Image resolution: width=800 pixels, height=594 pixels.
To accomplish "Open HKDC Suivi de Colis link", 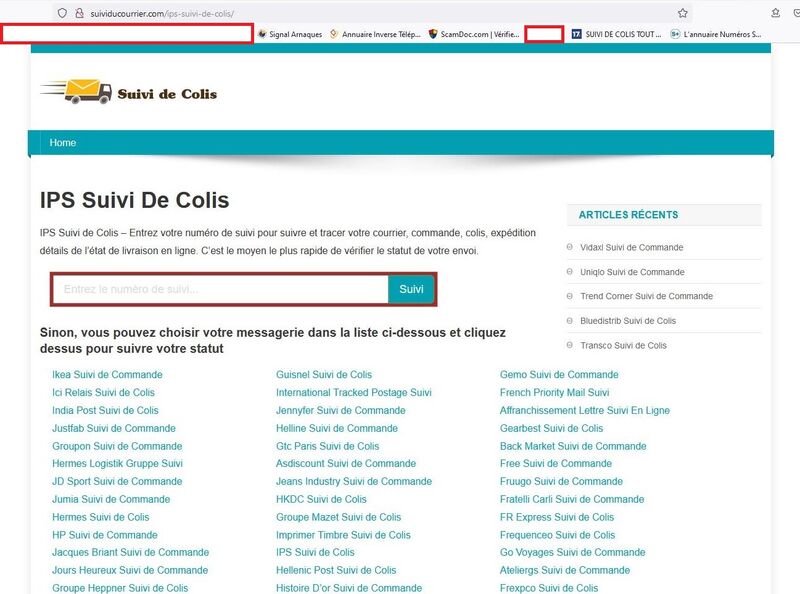I will (321, 499).
